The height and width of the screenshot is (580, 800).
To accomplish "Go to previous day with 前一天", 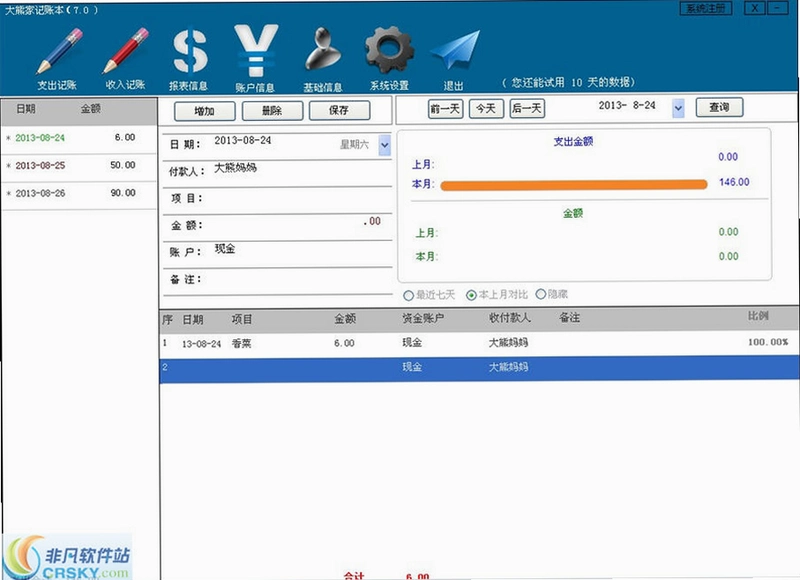I will click(x=445, y=108).
